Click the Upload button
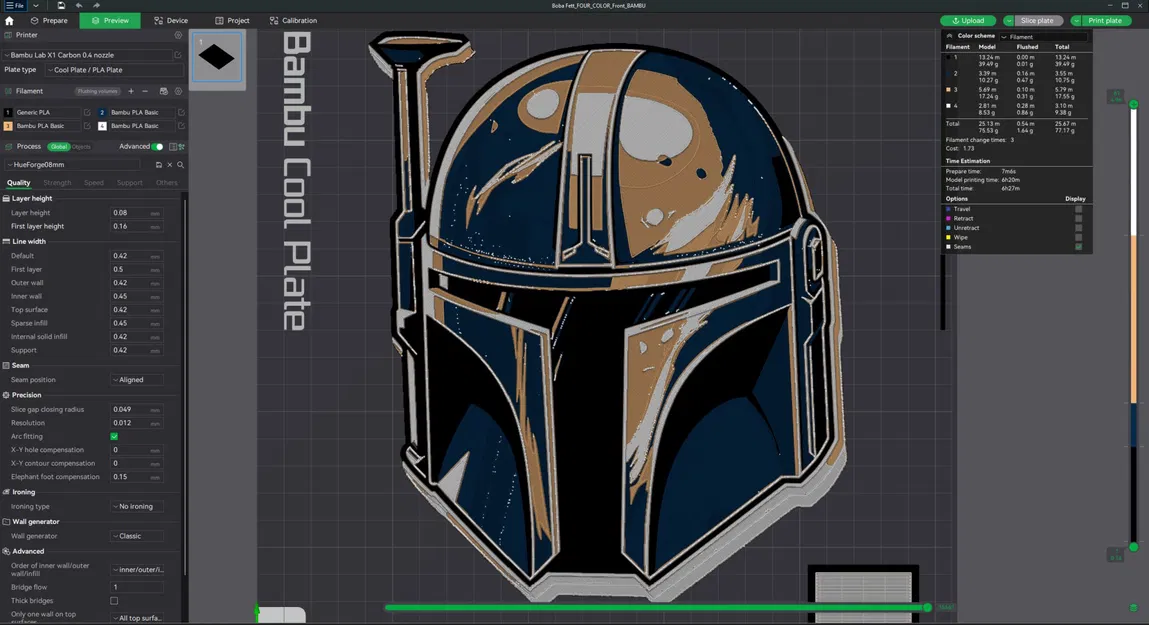 pos(968,20)
